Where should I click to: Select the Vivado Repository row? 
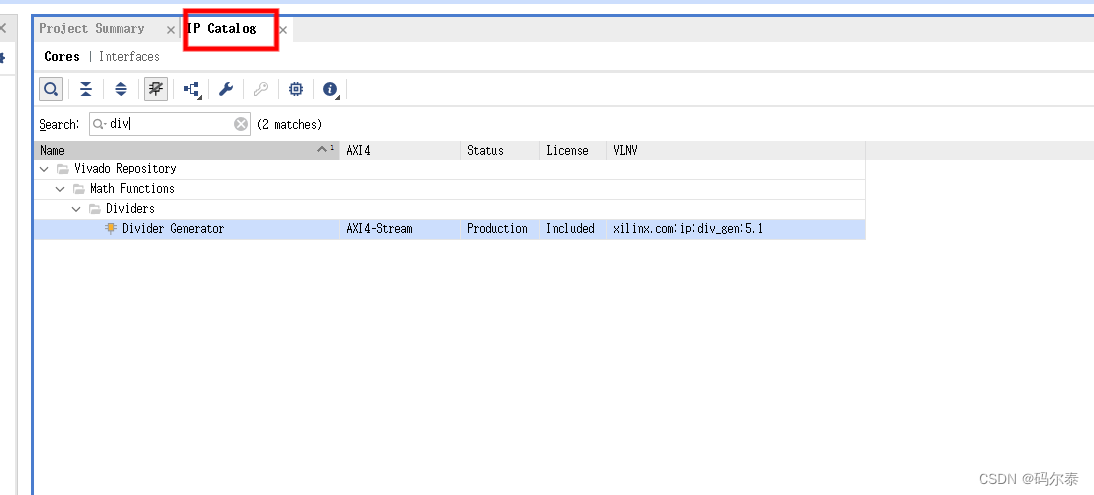click(450, 169)
